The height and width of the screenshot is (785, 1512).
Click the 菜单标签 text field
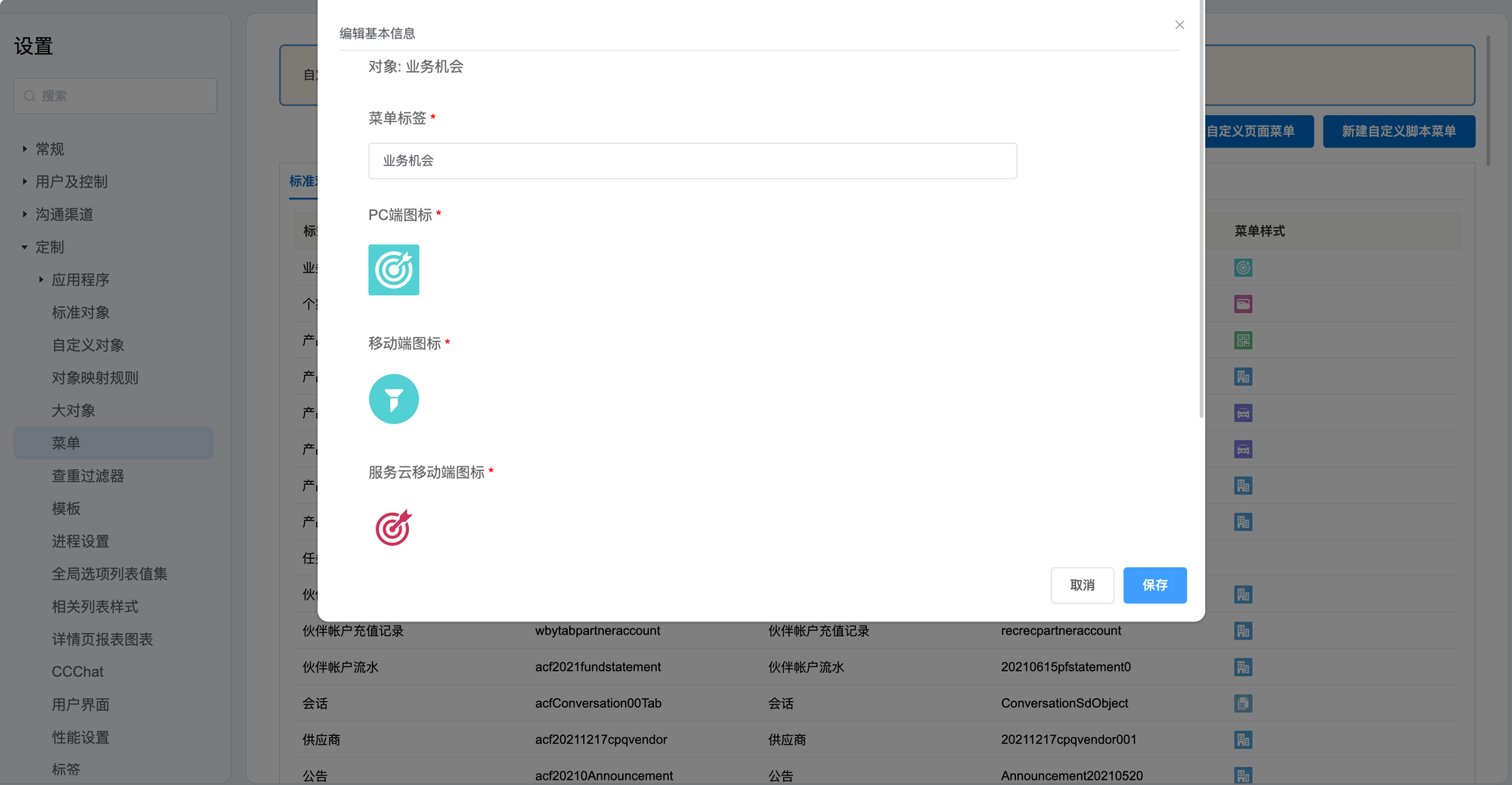pyautogui.click(x=692, y=161)
